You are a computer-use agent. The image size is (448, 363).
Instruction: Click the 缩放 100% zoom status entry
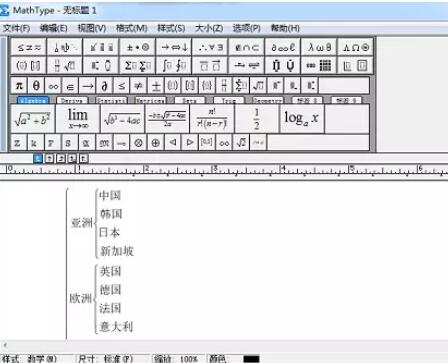pyautogui.click(x=177, y=359)
